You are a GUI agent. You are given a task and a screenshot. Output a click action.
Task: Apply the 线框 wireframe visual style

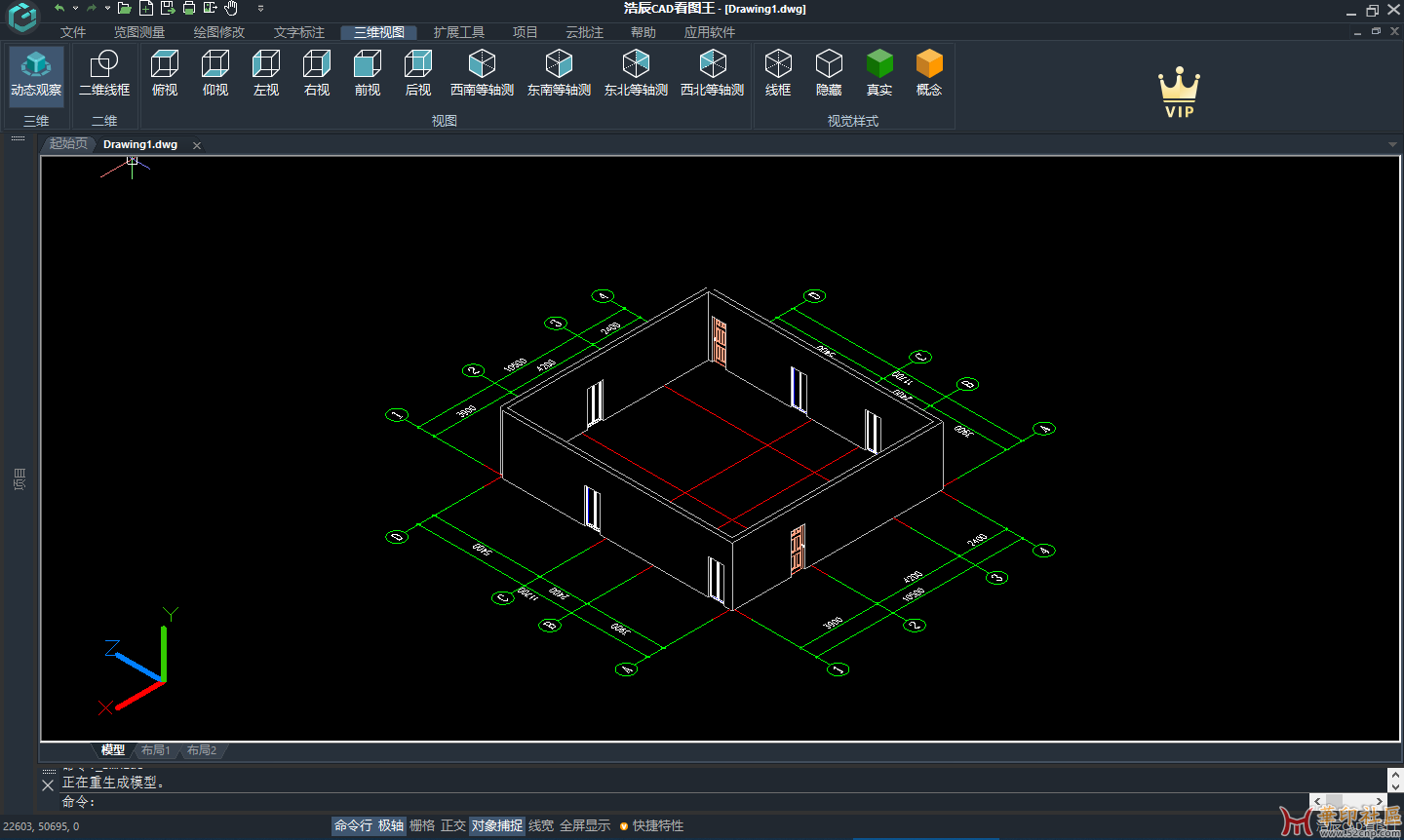tap(778, 75)
